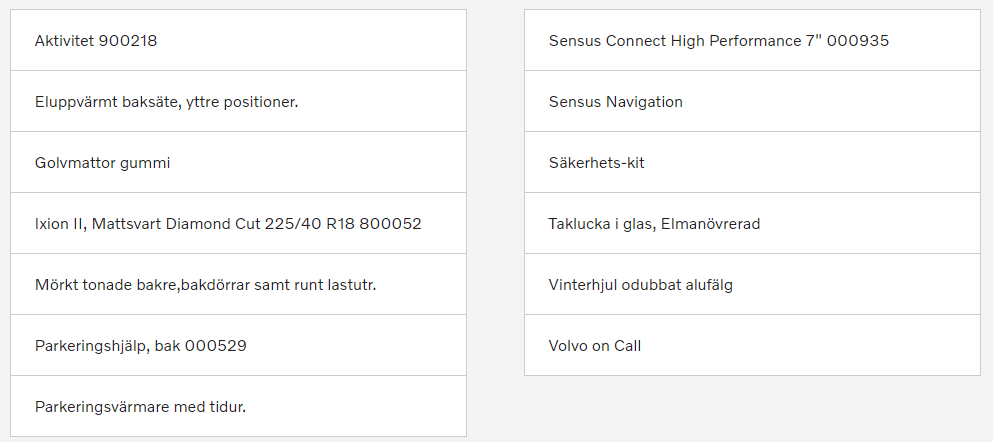Select Mörkt tonade bakre,bakdörrar entry
Screen dimensions: 993x442
point(238,284)
